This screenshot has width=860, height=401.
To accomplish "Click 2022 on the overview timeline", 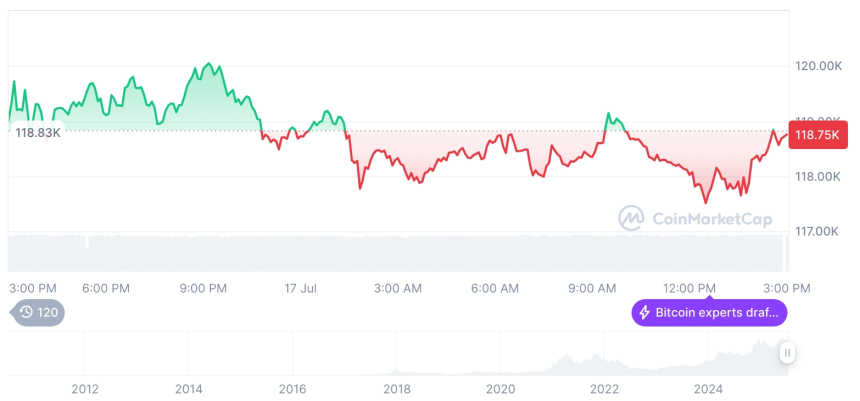I will click(x=604, y=388).
